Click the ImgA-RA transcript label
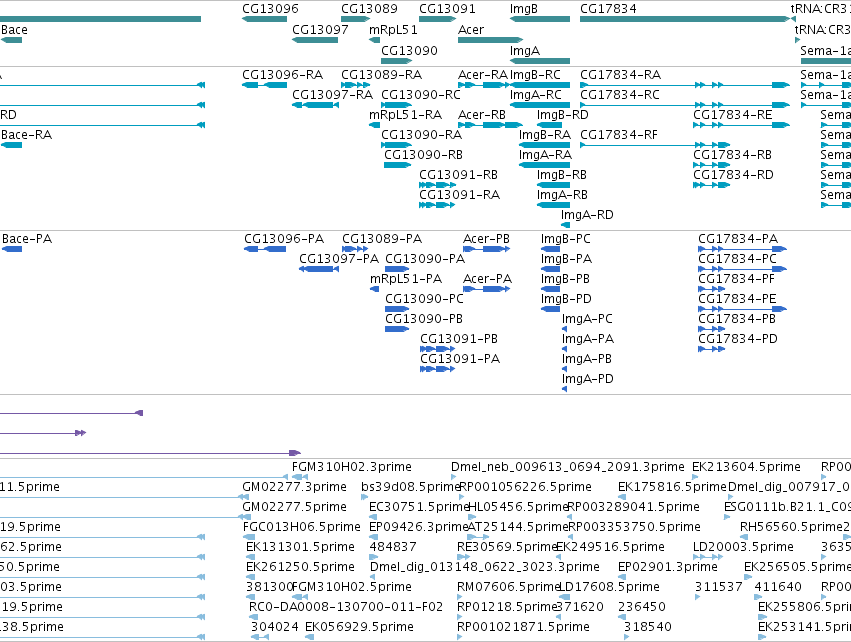This screenshot has height=642, width=851. point(545,155)
